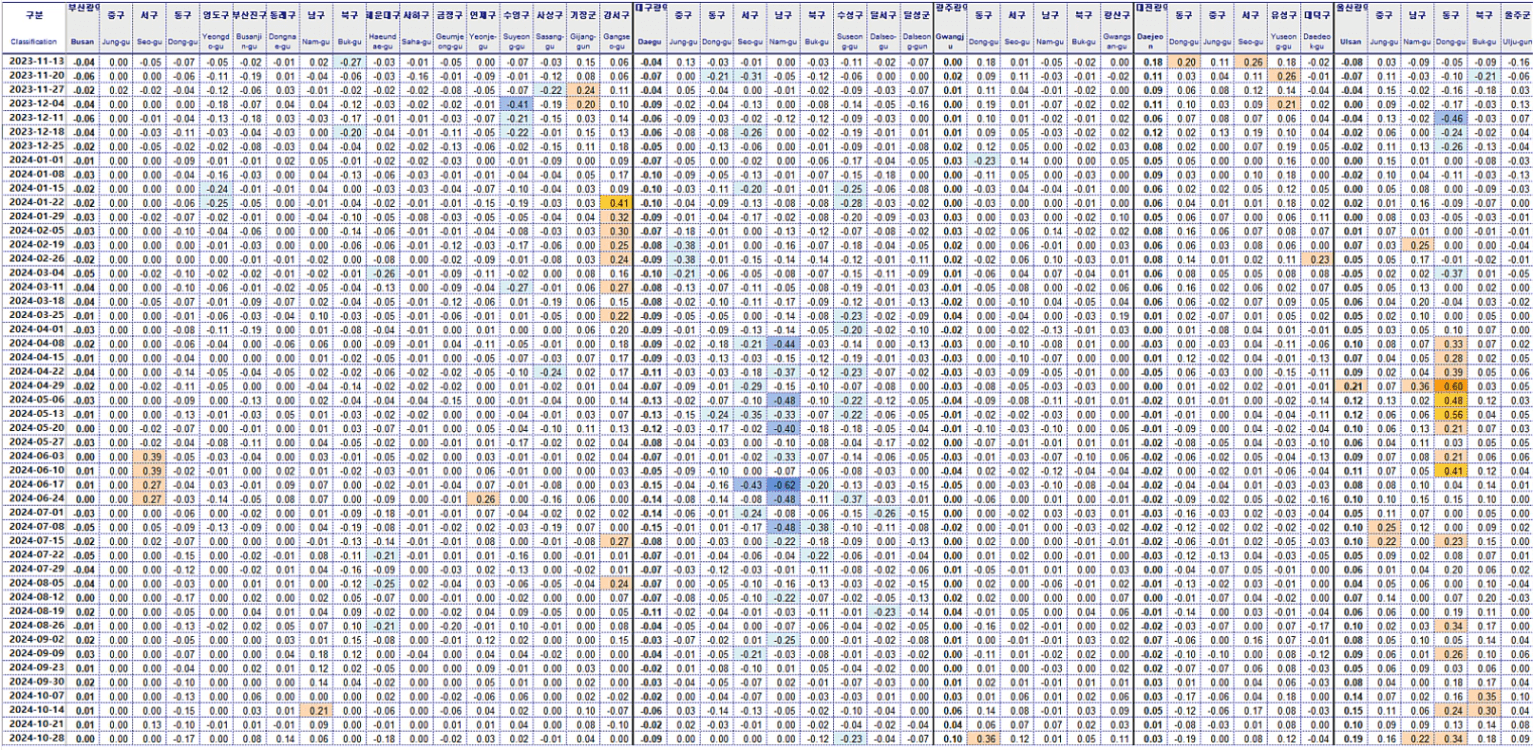1533x750 pixels.
Task: Click Busan Nam-gu value 0.21 for 2024-10-14
Action: pyautogui.click(x=315, y=708)
